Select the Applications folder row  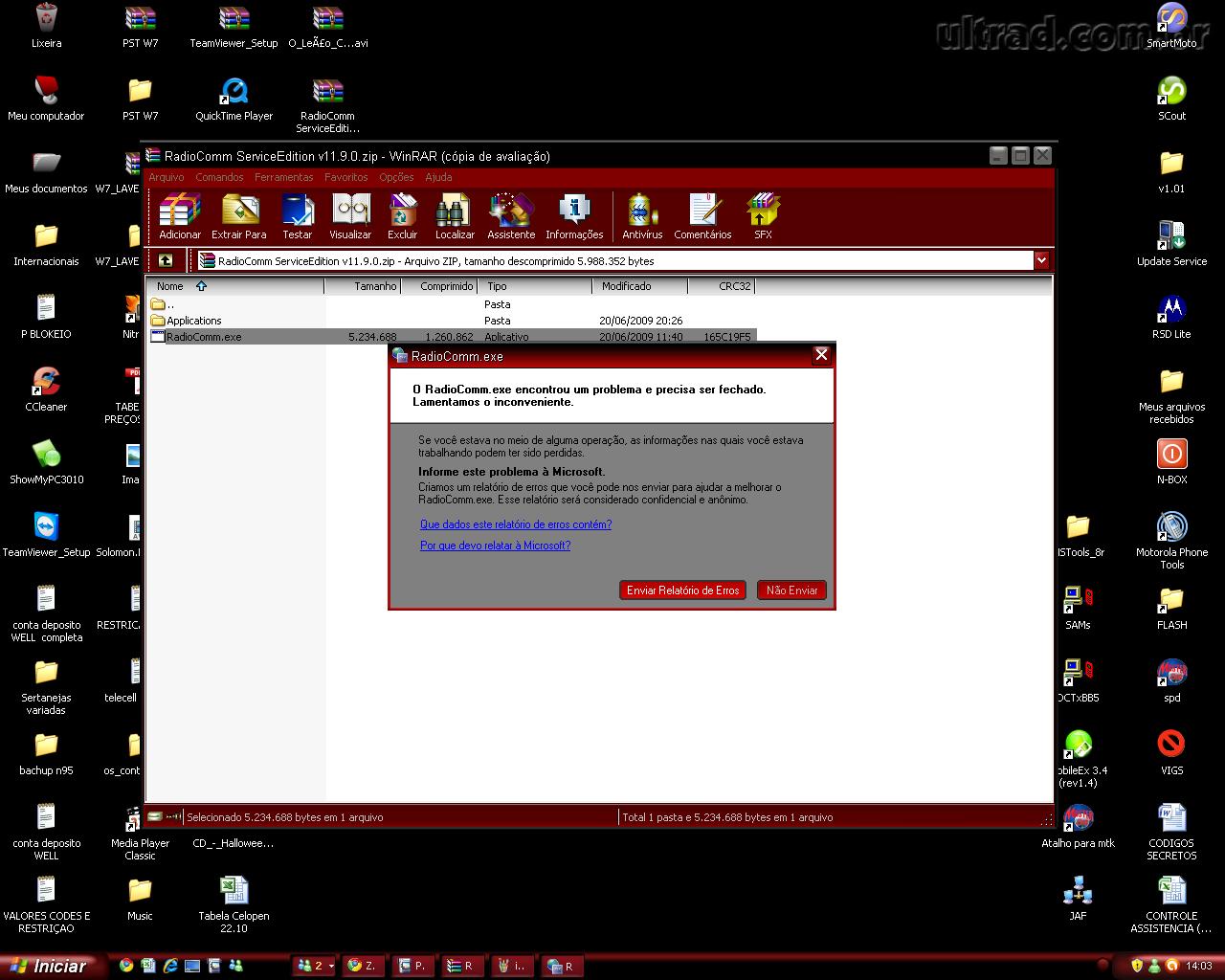[452, 321]
